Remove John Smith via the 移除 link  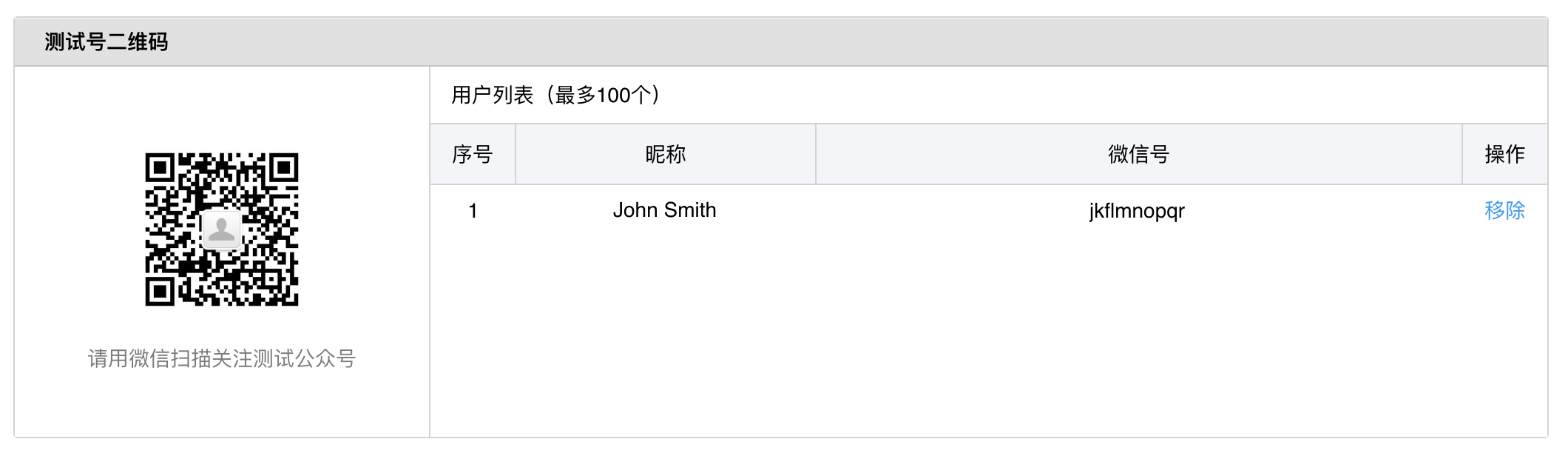click(x=1504, y=211)
